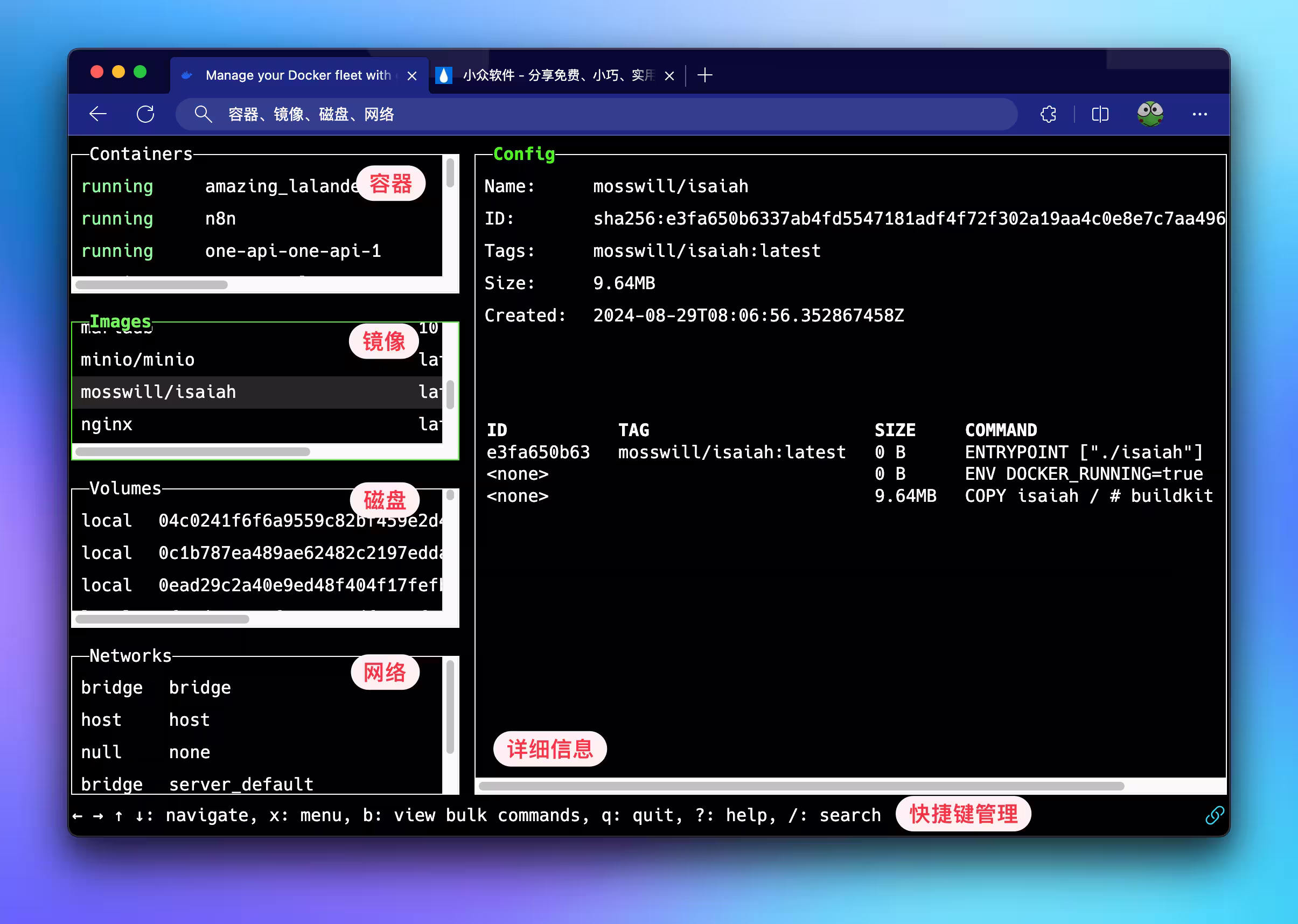This screenshot has width=1298, height=924.
Task: Switch to Manage your Docker fleet tab
Action: tap(298, 75)
